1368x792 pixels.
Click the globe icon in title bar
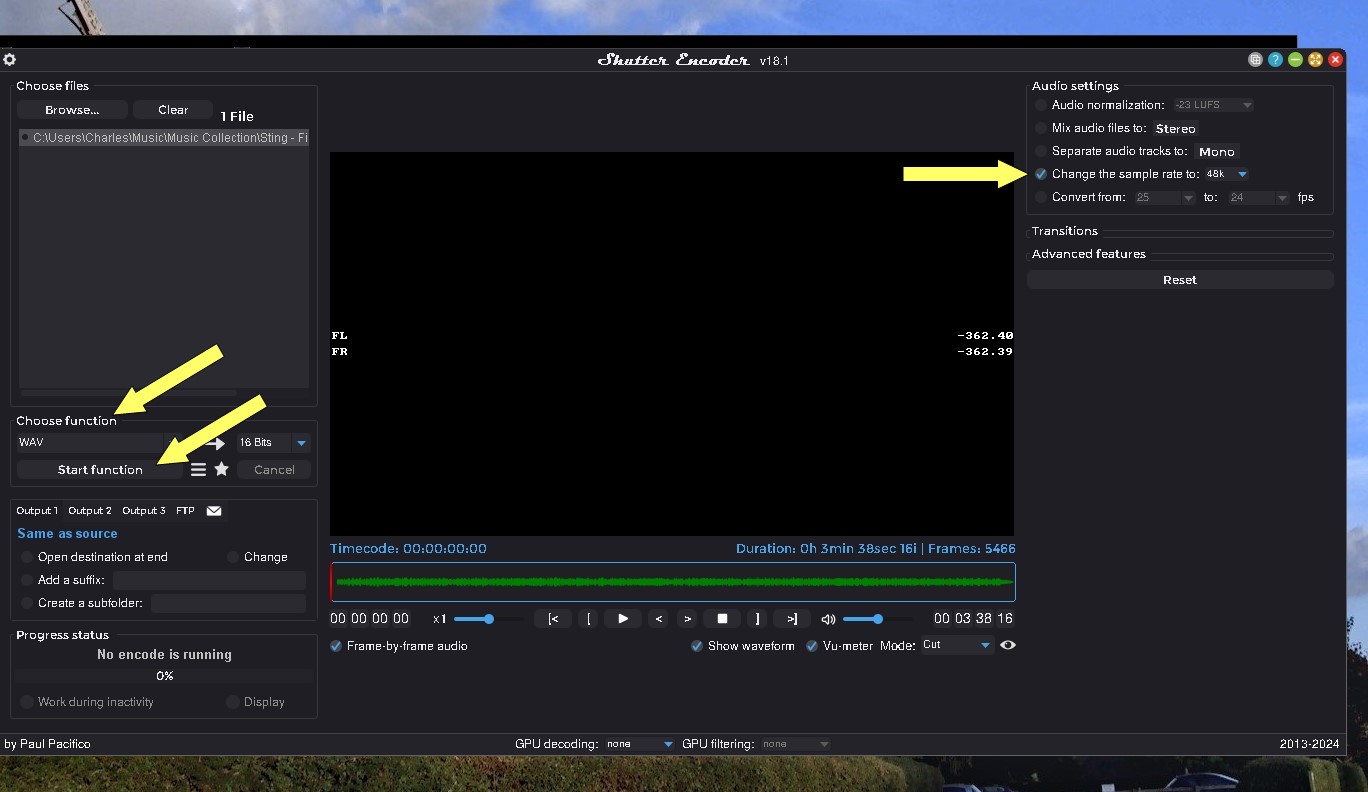point(1255,60)
